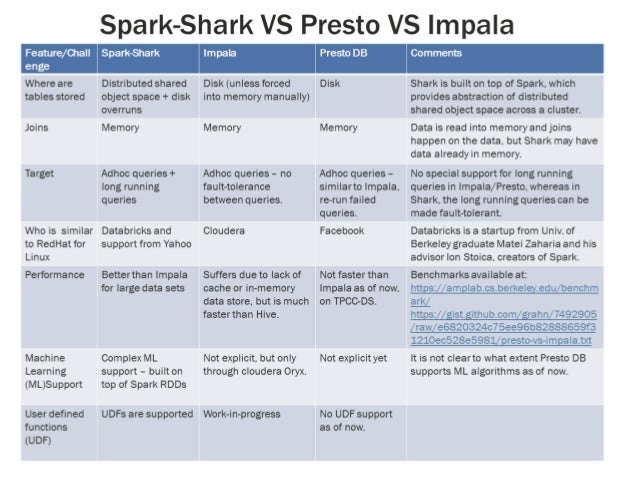Image resolution: width=638 pixels, height=479 pixels.
Task: Open the gist.github.com presto-vs-impala link
Action: [x=503, y=328]
